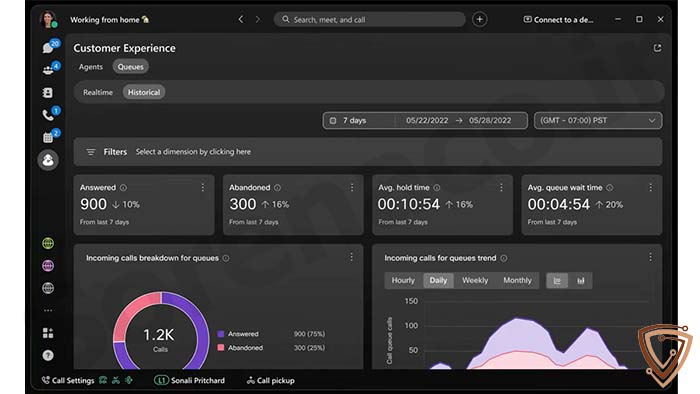Open the Meetings calendar icon in sidebar
The width and height of the screenshot is (700, 394).
[48, 137]
